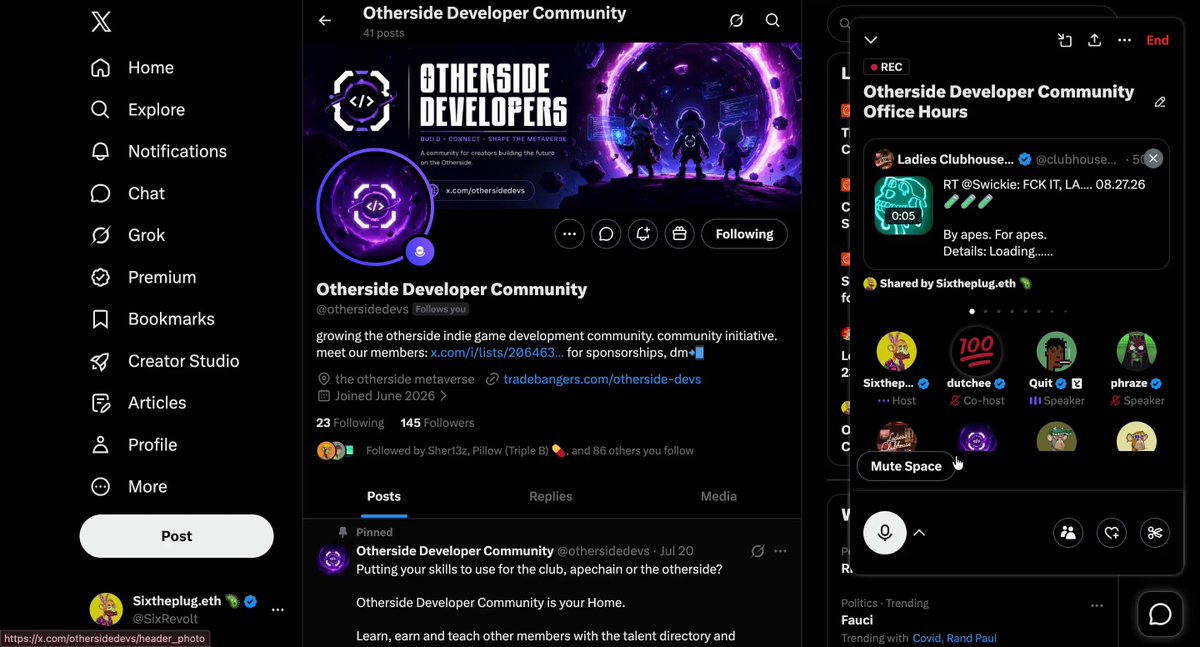The image size is (1200, 647).
Task: Open the profile three-dots options menu
Action: tap(569, 234)
